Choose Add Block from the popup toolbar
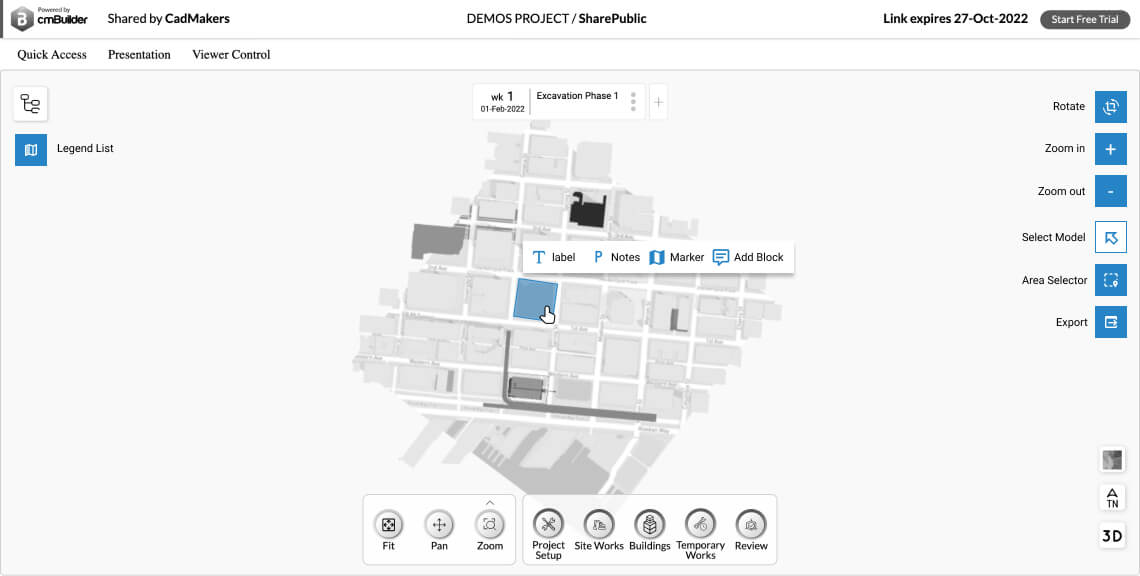 748,257
